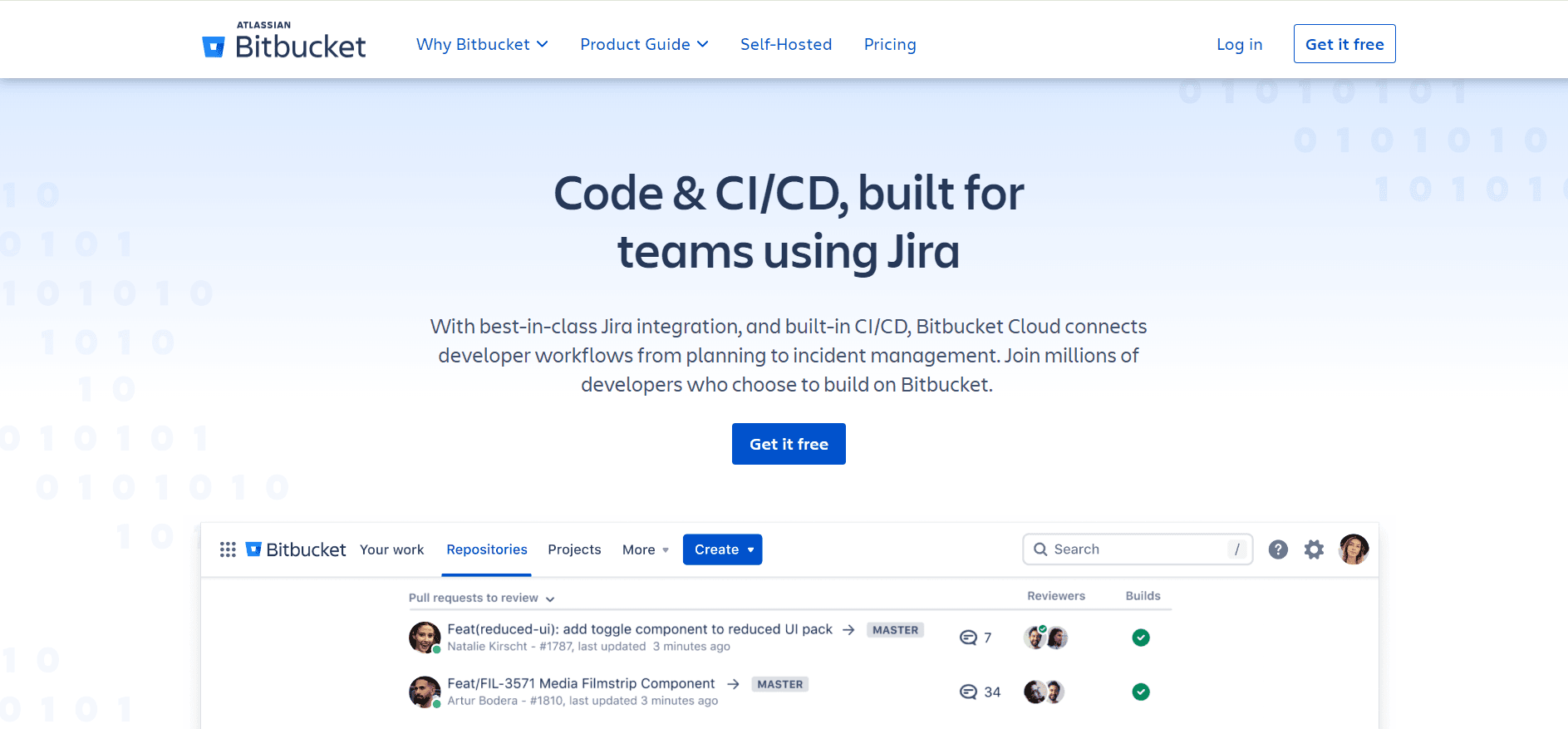This screenshot has width=1568, height=729.
Task: Expand the Why Bitbucket menu
Action: point(482,44)
